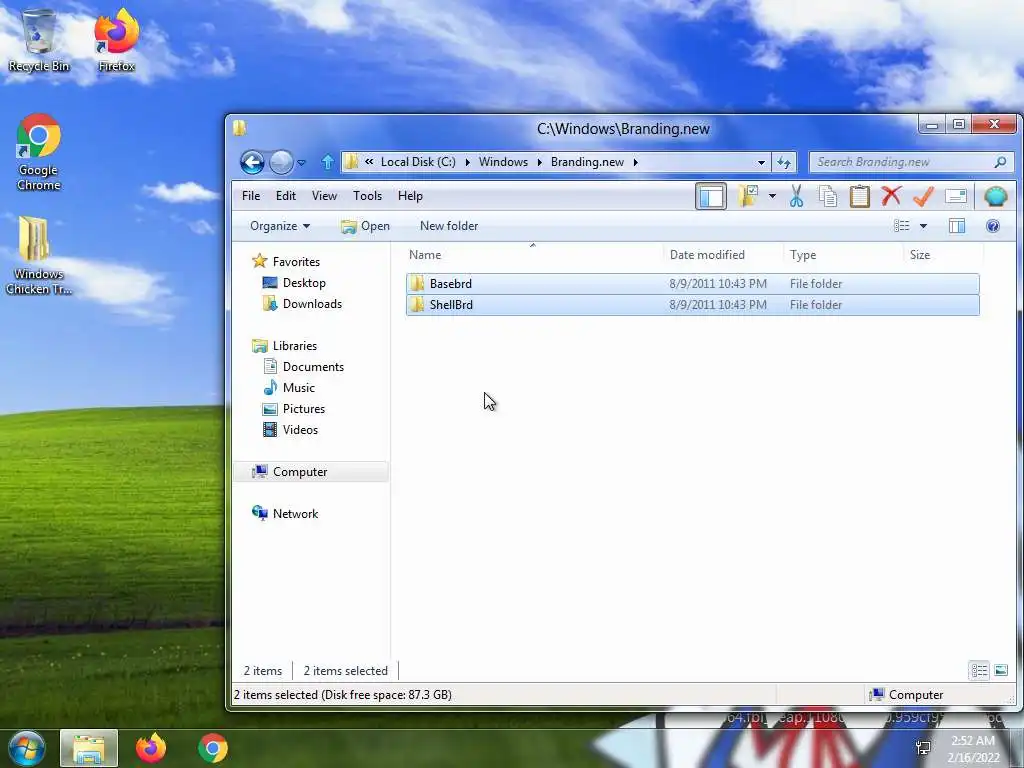Launch Firefox from the taskbar
1024x768 pixels.
(x=151, y=748)
